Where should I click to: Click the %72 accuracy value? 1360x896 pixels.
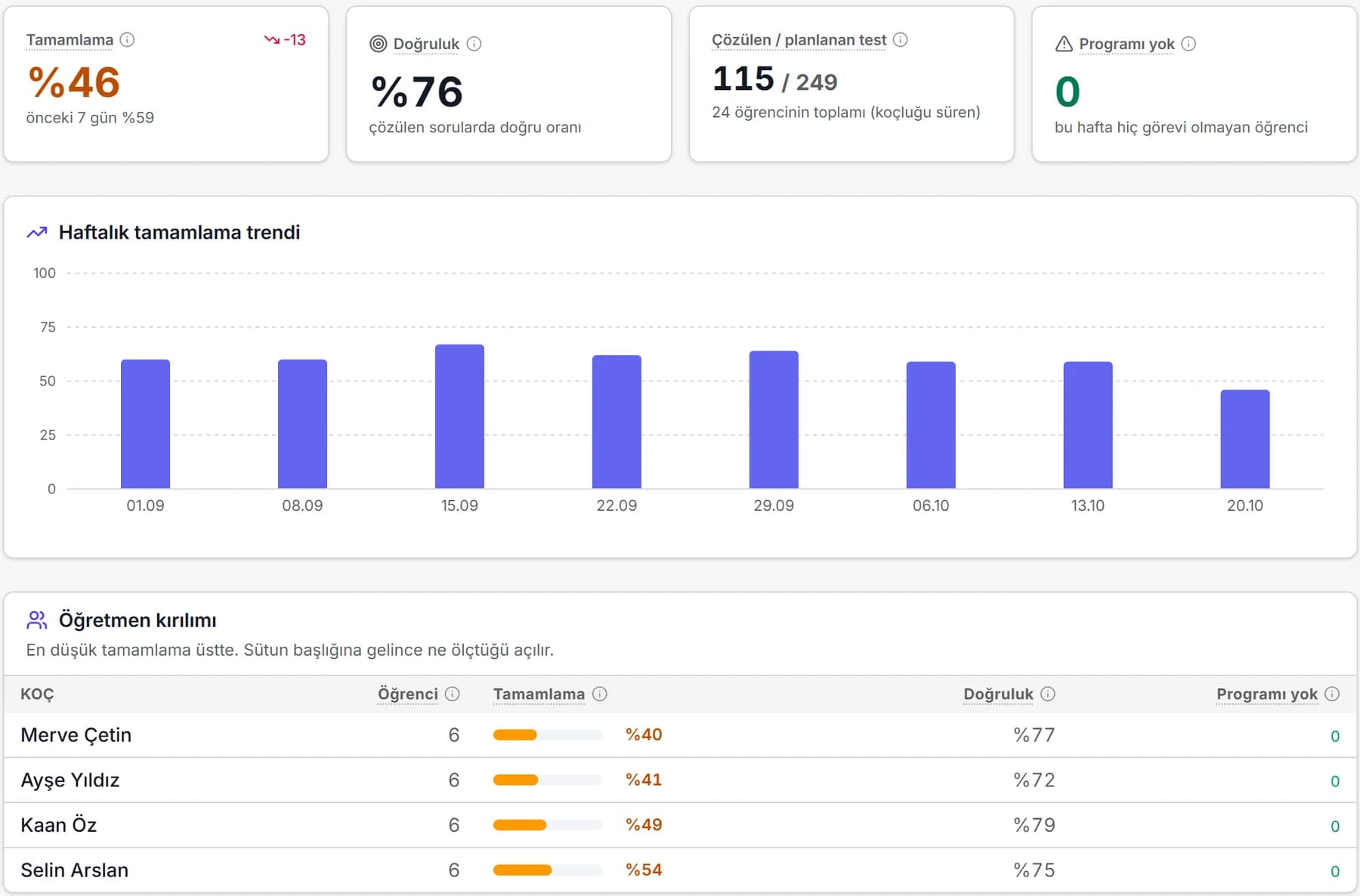point(1034,780)
